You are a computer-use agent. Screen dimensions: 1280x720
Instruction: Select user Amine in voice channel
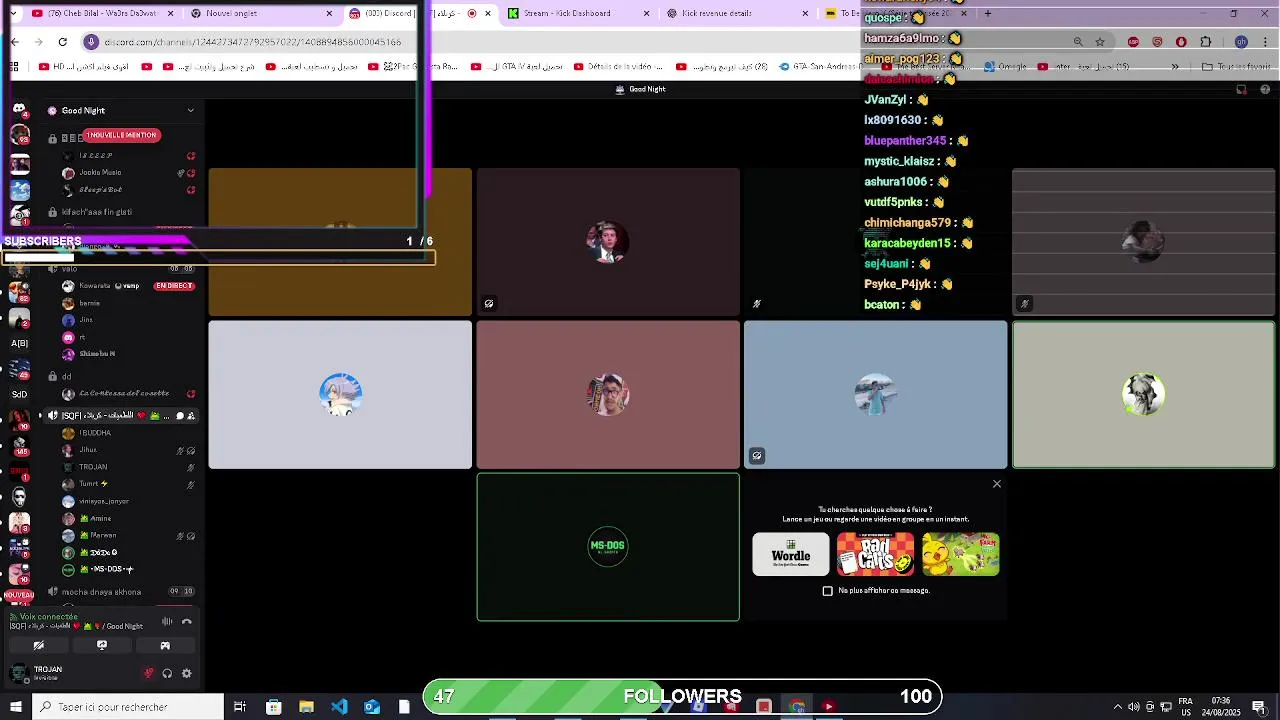click(95, 518)
